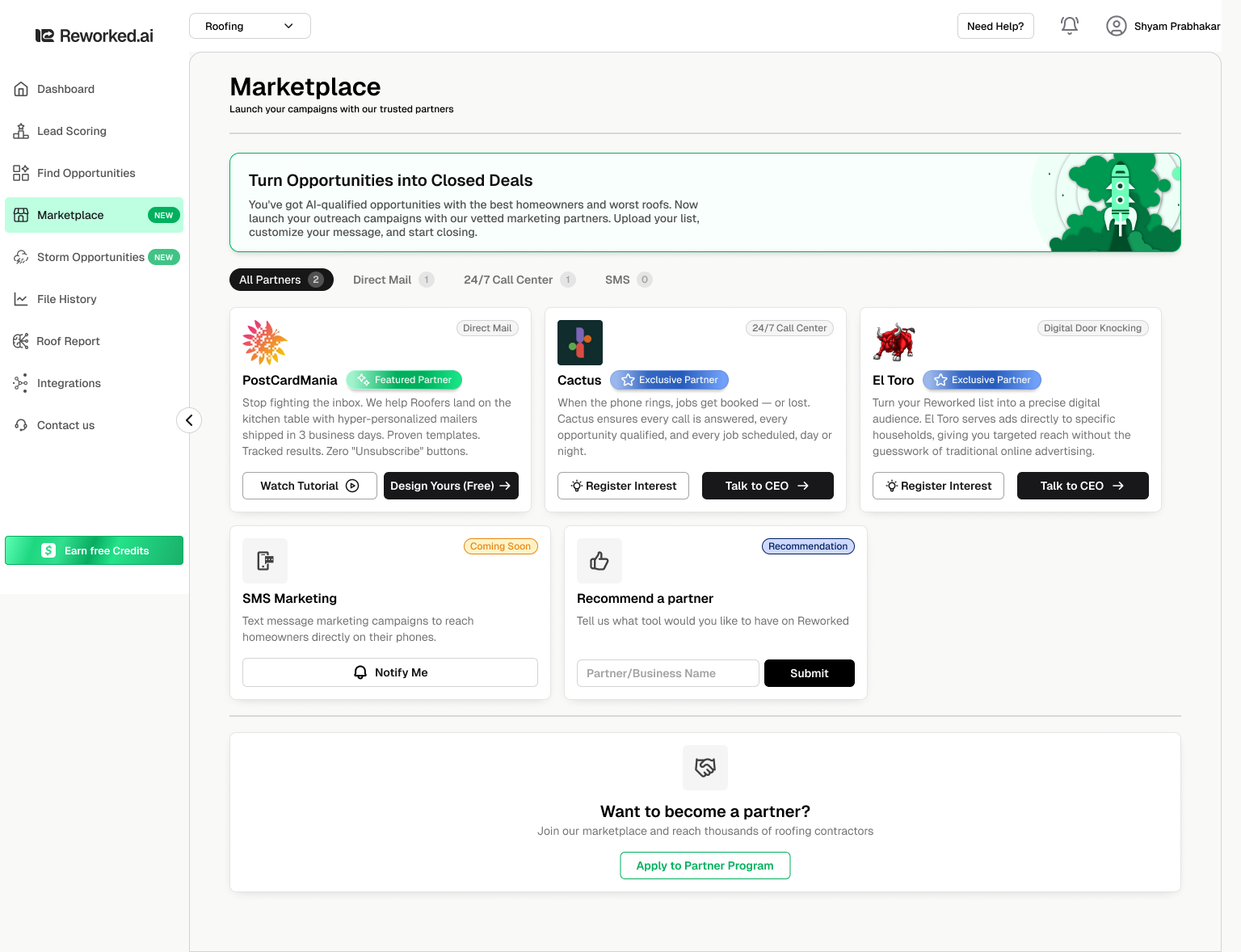
Task: Open the Dashboard sidebar icon
Action: pyautogui.click(x=21, y=89)
